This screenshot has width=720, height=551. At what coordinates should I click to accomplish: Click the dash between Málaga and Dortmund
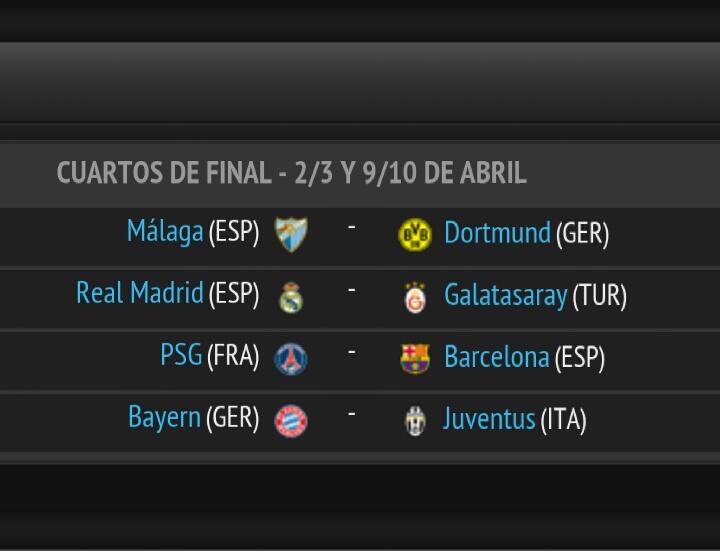point(352,227)
